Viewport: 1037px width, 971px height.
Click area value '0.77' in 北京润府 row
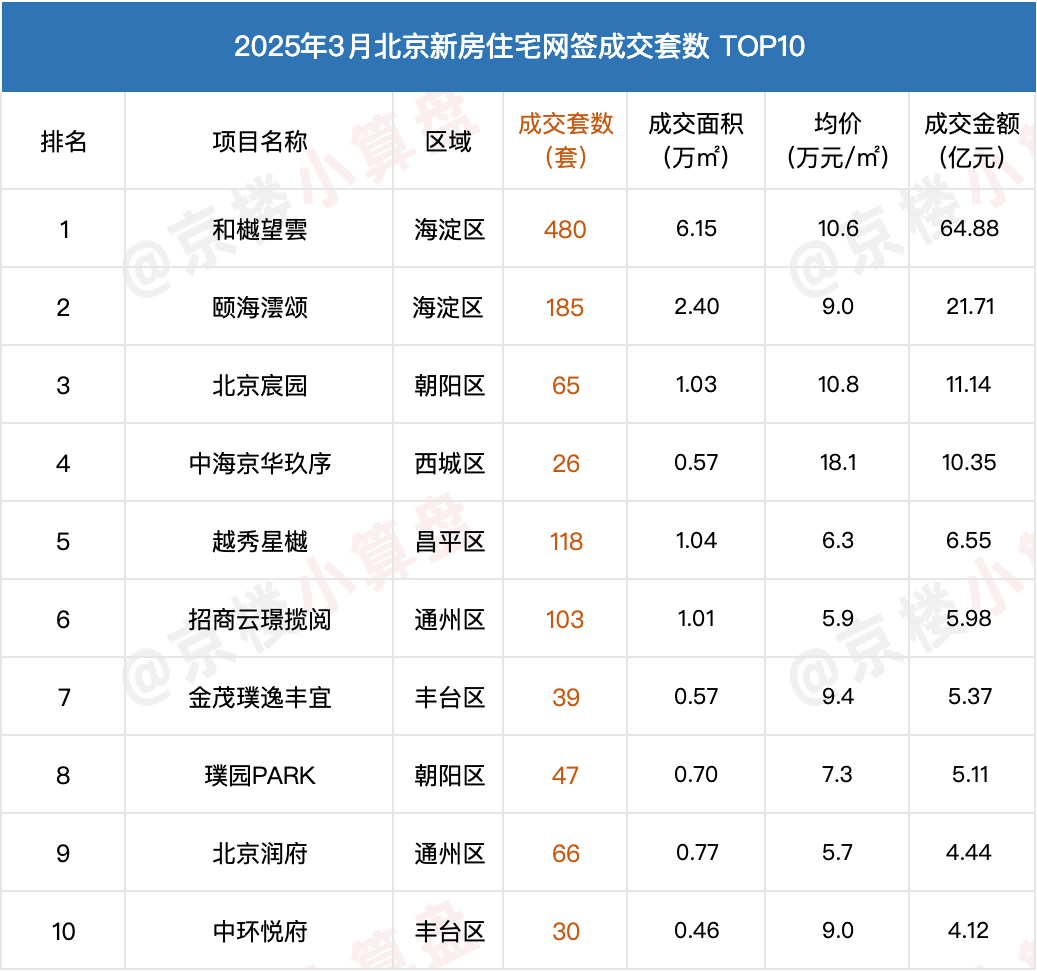coord(696,853)
